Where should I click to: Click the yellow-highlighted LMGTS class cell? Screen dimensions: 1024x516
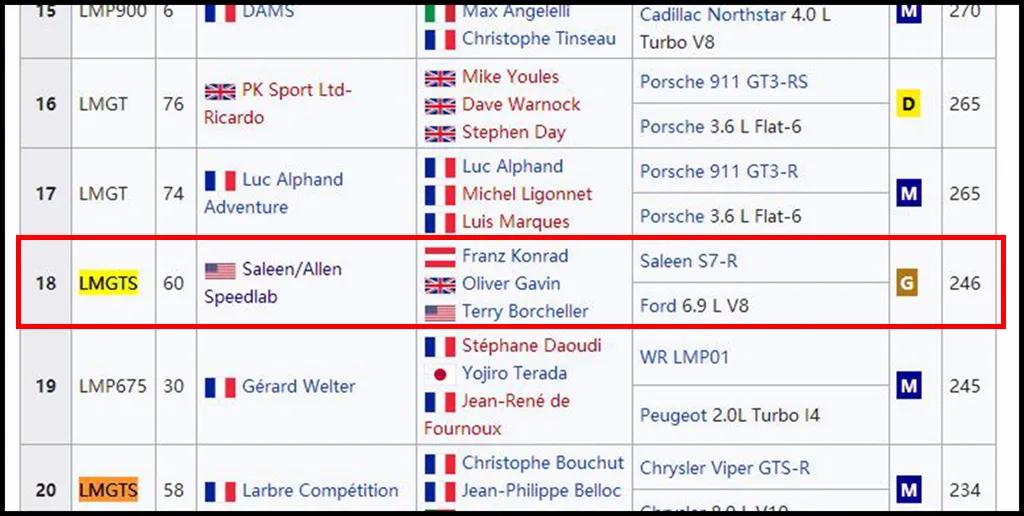click(x=108, y=284)
